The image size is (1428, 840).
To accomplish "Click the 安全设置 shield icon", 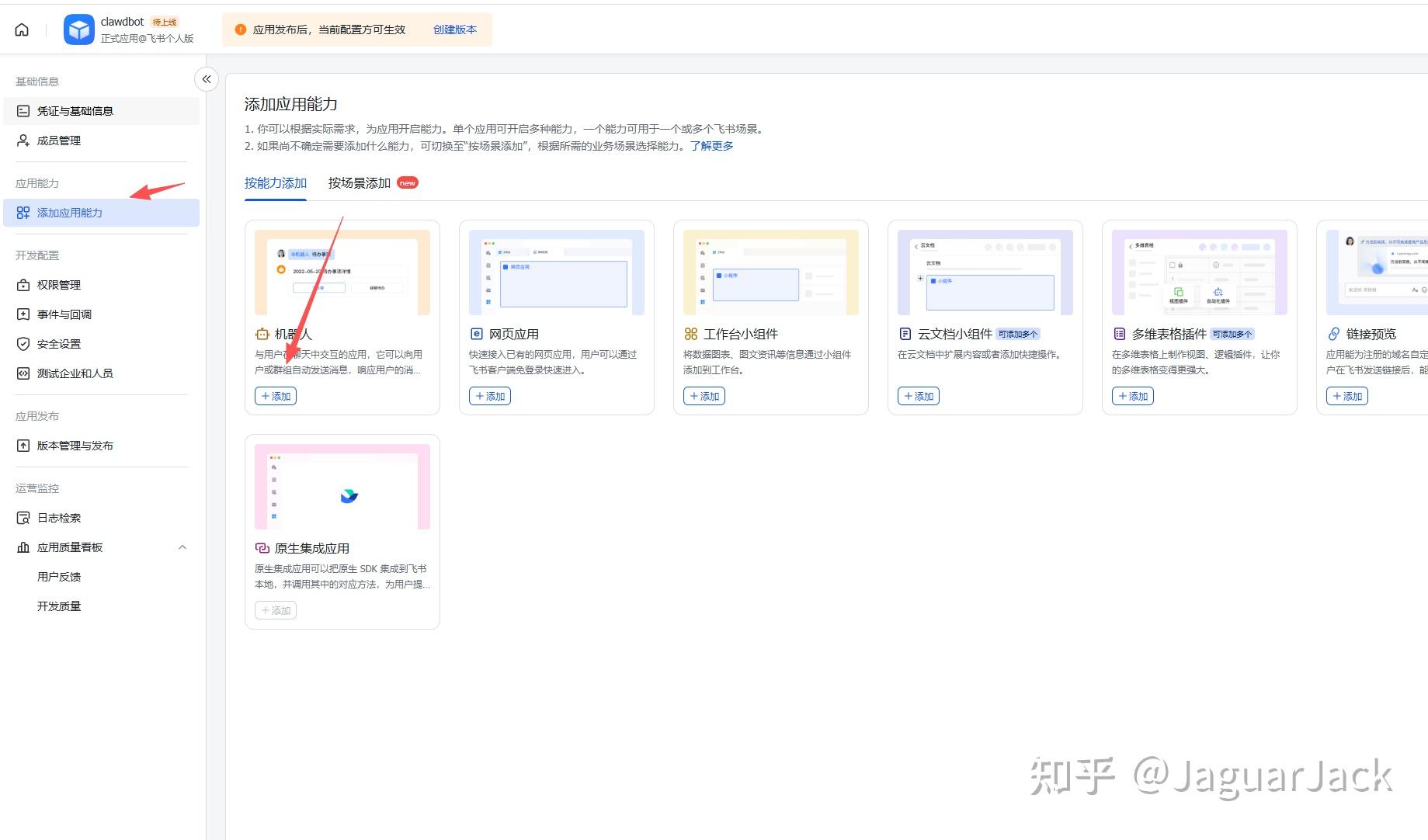I will tap(23, 344).
